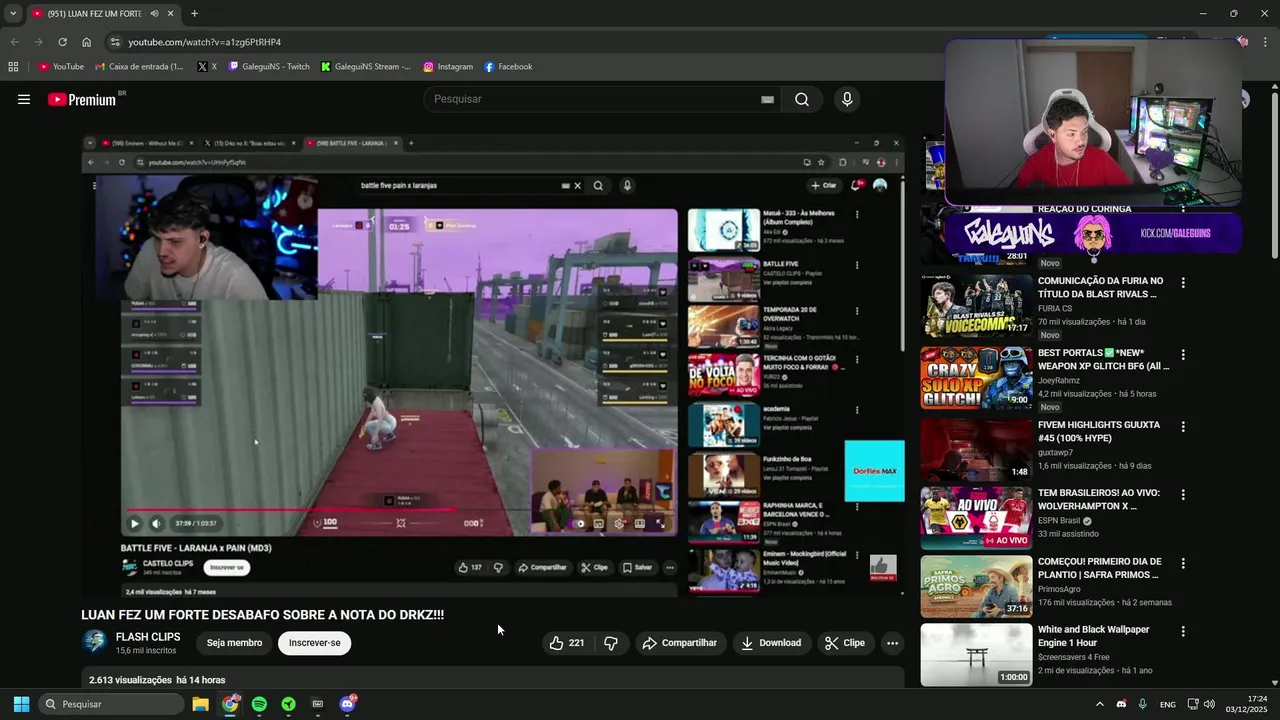Click the youtube.com address bar URL
This screenshot has height=720, width=1280.
204,42
